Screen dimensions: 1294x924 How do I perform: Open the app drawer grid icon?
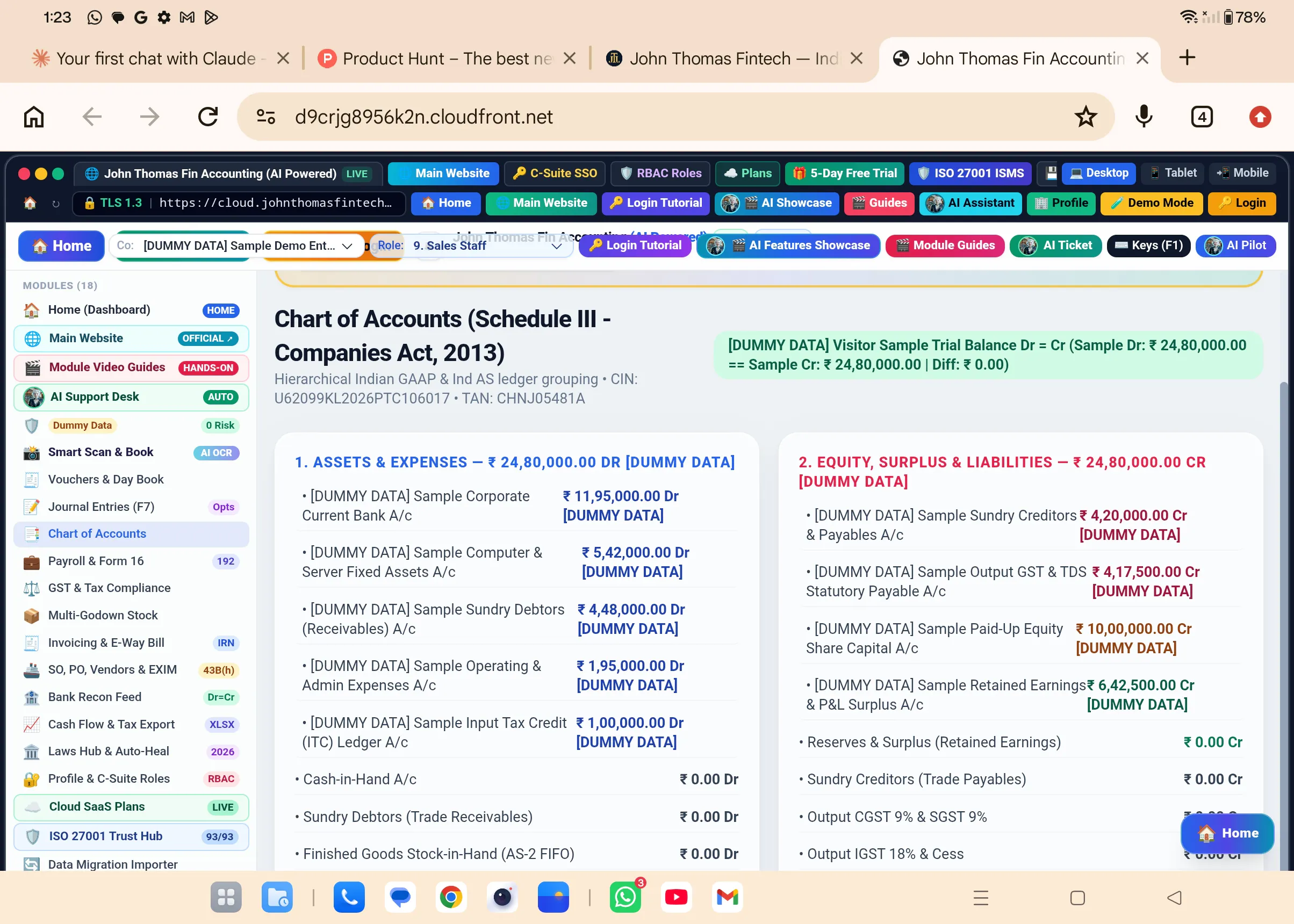coord(226,897)
